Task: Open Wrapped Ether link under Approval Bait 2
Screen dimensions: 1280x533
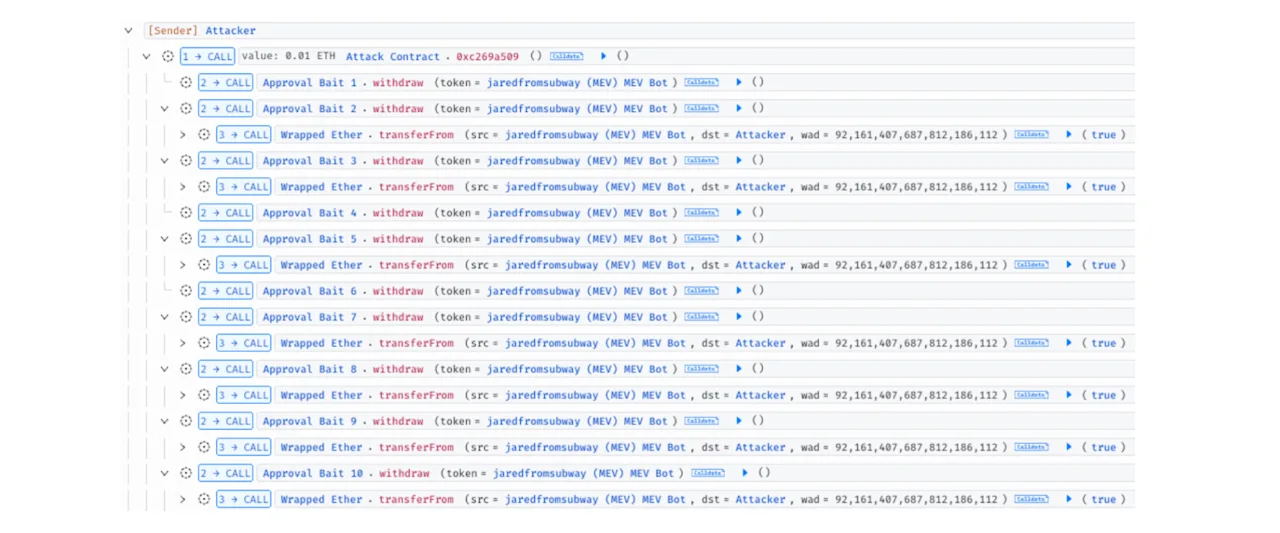Action: 321,135
